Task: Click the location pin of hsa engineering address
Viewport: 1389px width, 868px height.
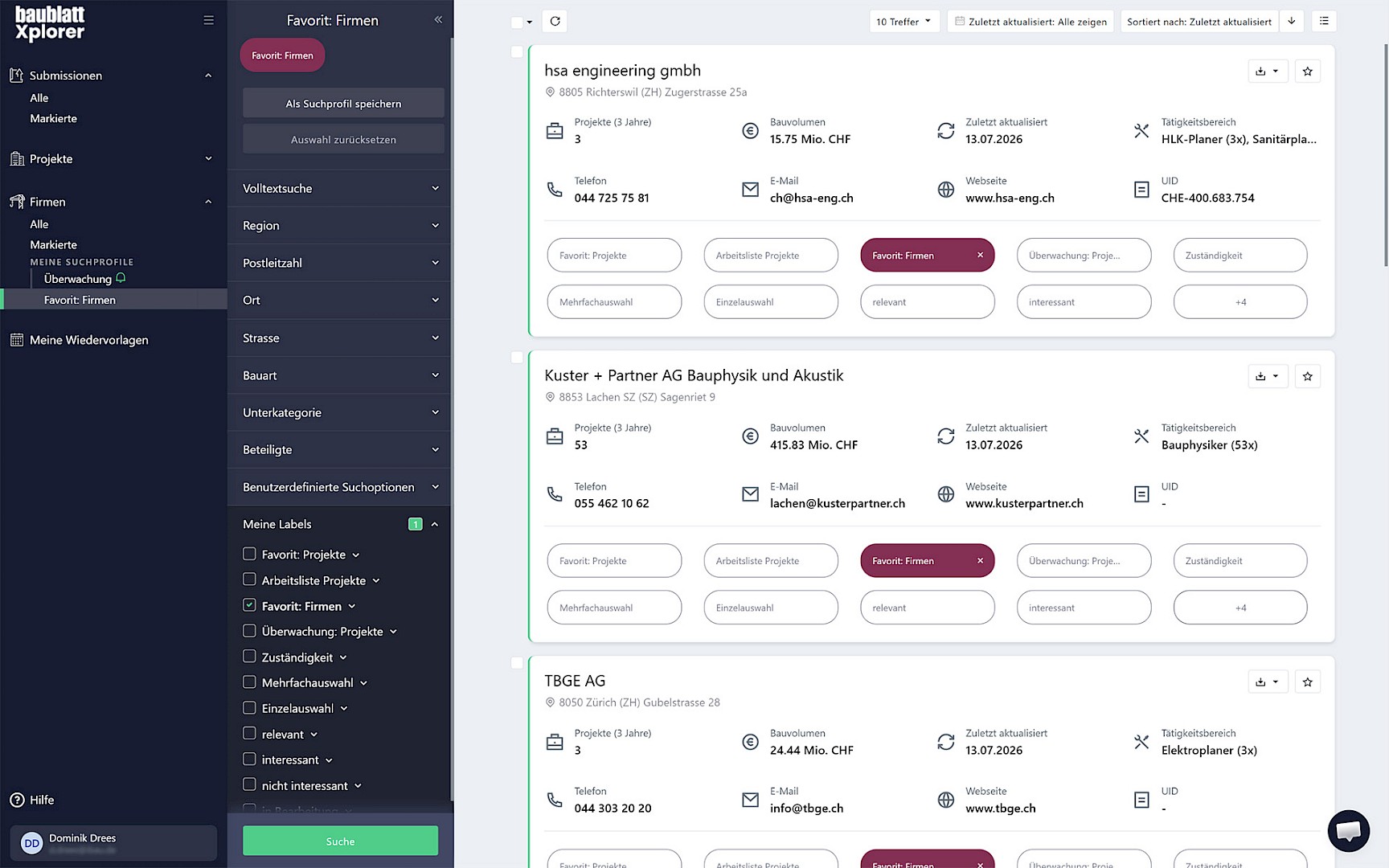Action: [551, 92]
